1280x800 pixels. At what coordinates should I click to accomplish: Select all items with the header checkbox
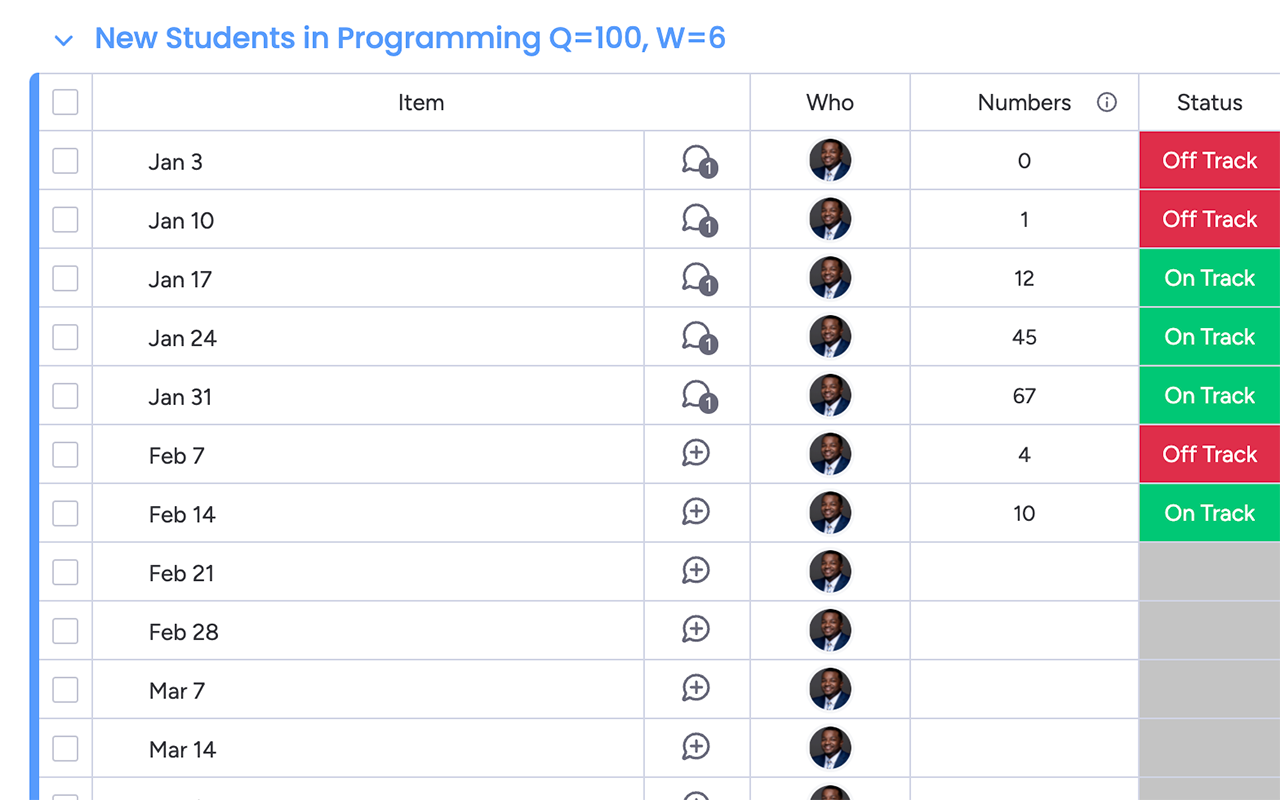click(65, 102)
